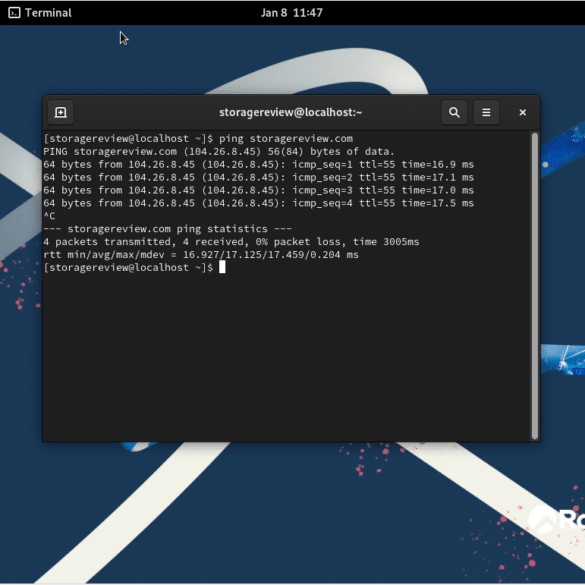This screenshot has width=585, height=585.
Task: Click the PING 56(84) bytes of data line
Action: pos(219,151)
